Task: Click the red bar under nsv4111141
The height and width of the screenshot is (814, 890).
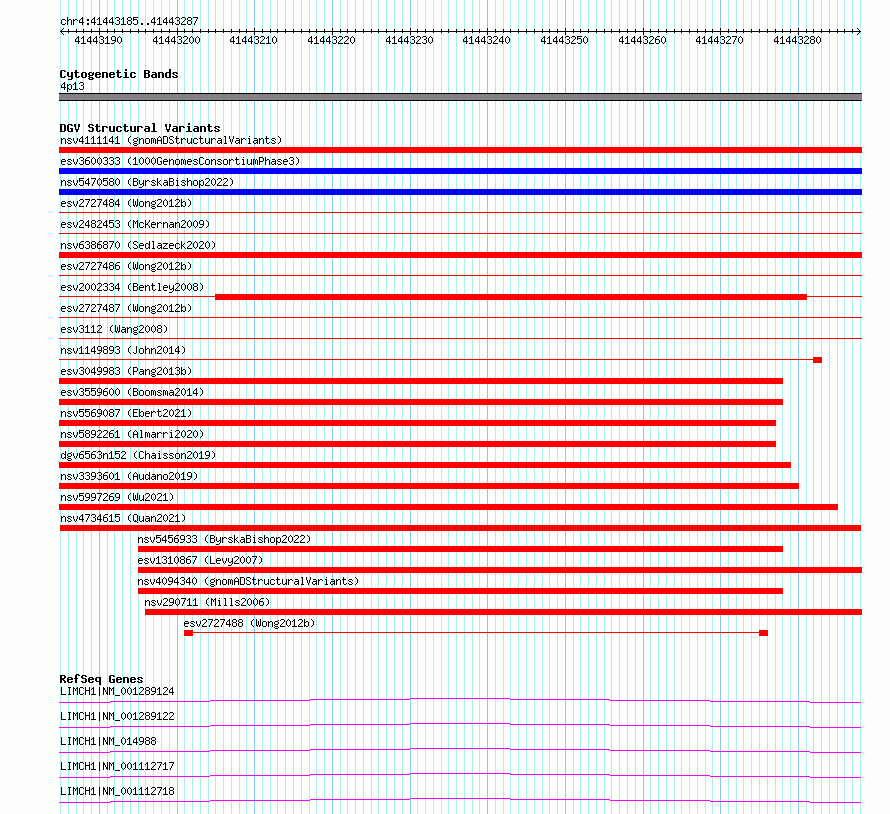Action: [460, 150]
